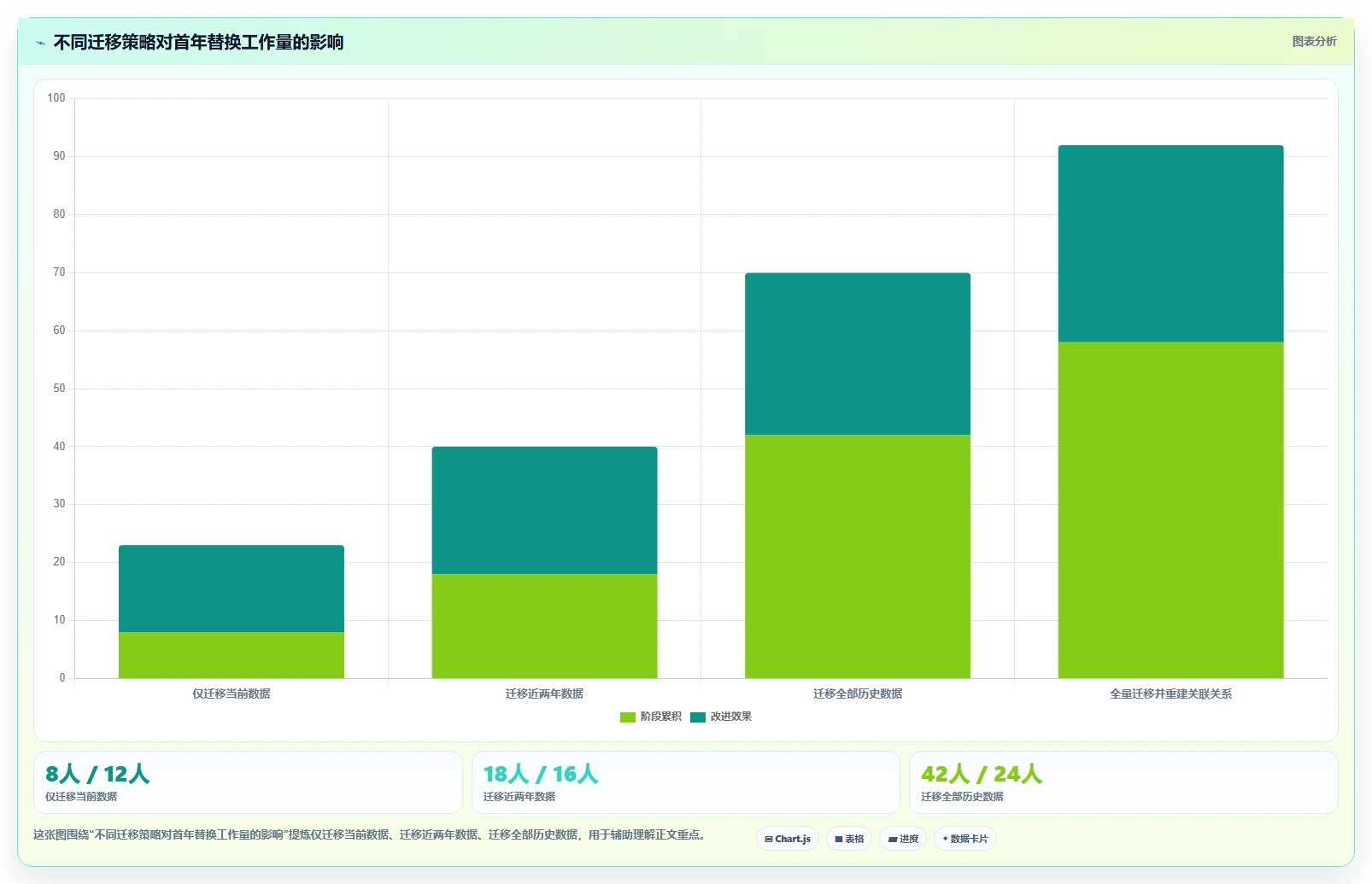Click x-axis label 迁移全部历史数据 under the chart

(858, 694)
